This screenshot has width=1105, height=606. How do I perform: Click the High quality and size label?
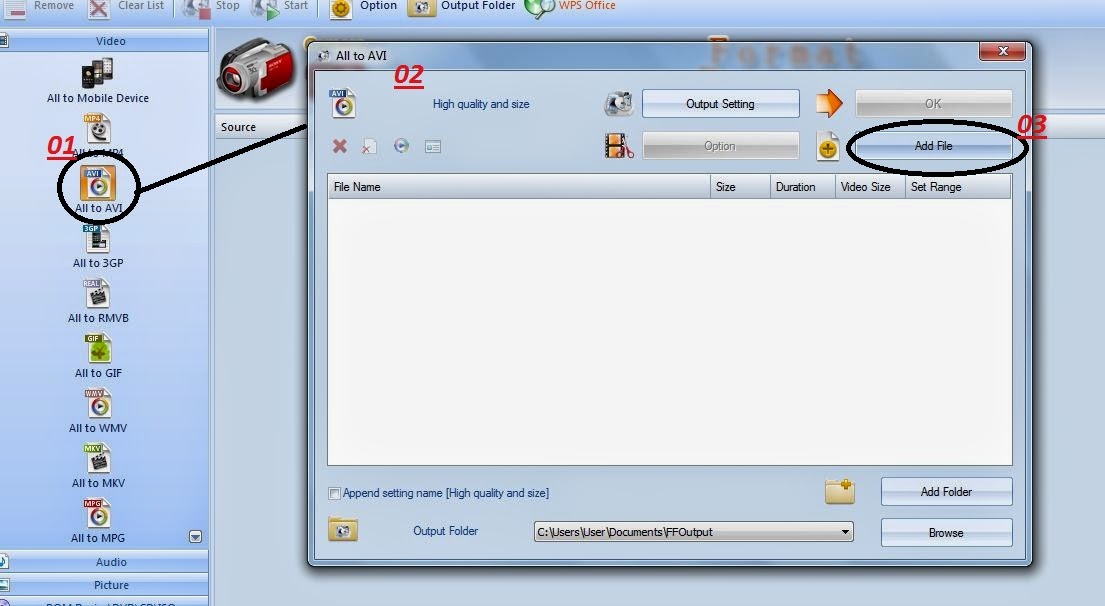(481, 104)
